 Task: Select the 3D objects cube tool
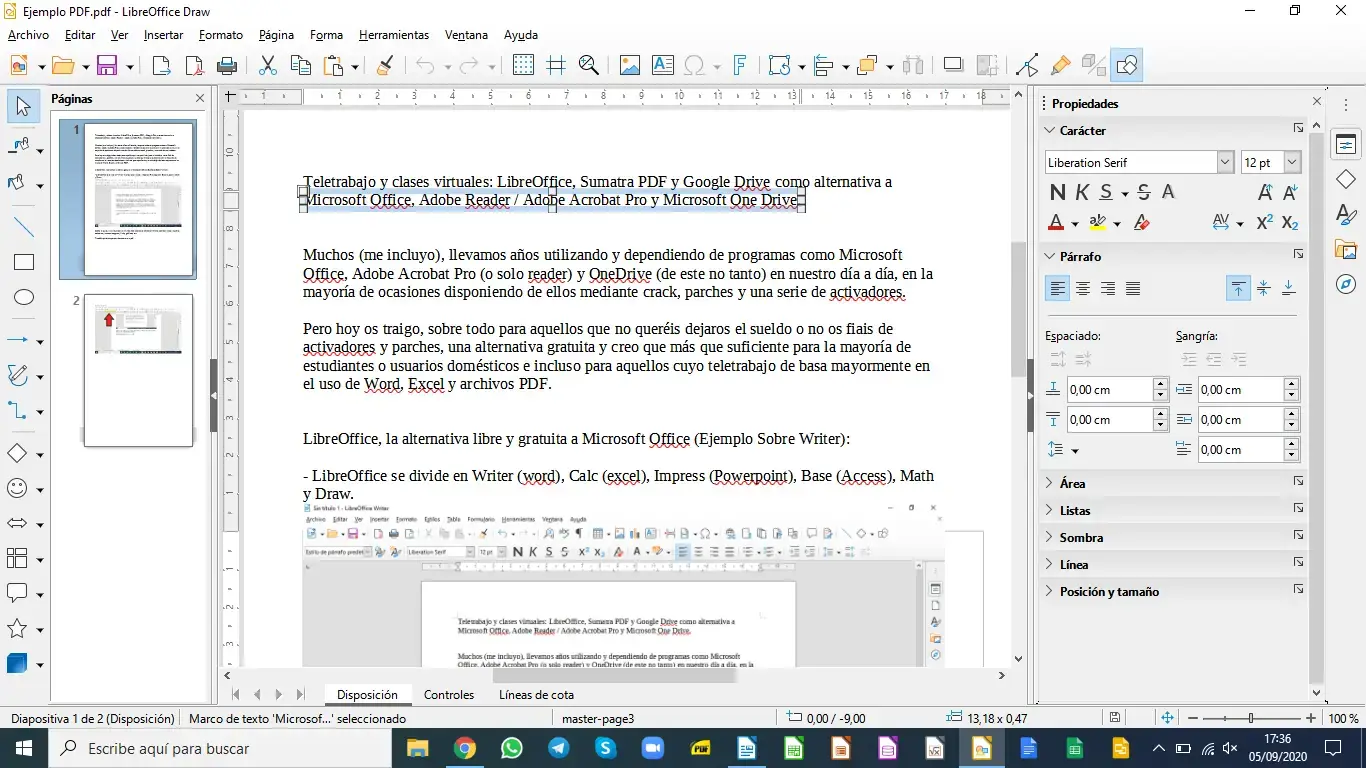pyautogui.click(x=18, y=663)
